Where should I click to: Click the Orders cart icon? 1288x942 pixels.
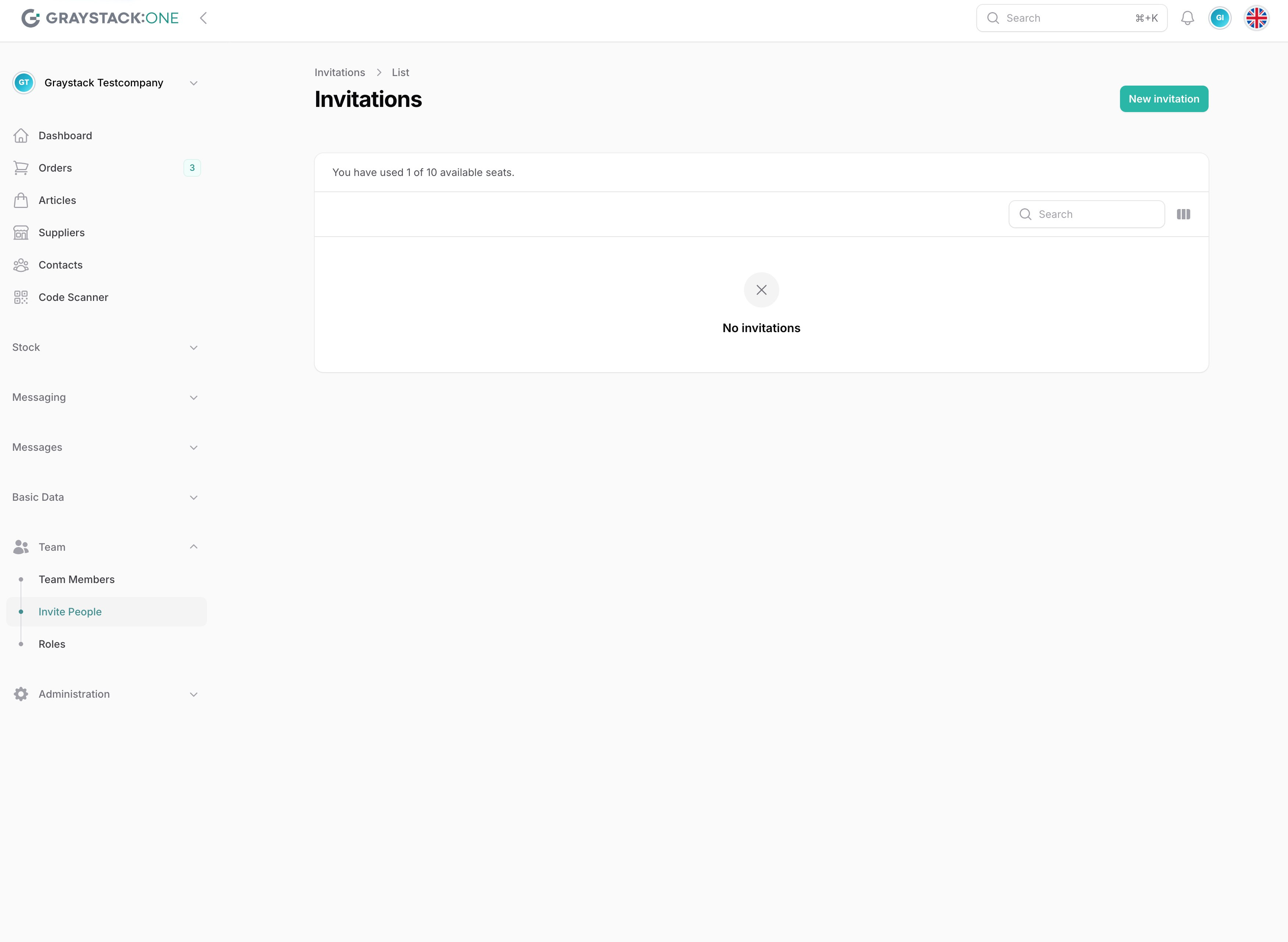click(21, 168)
